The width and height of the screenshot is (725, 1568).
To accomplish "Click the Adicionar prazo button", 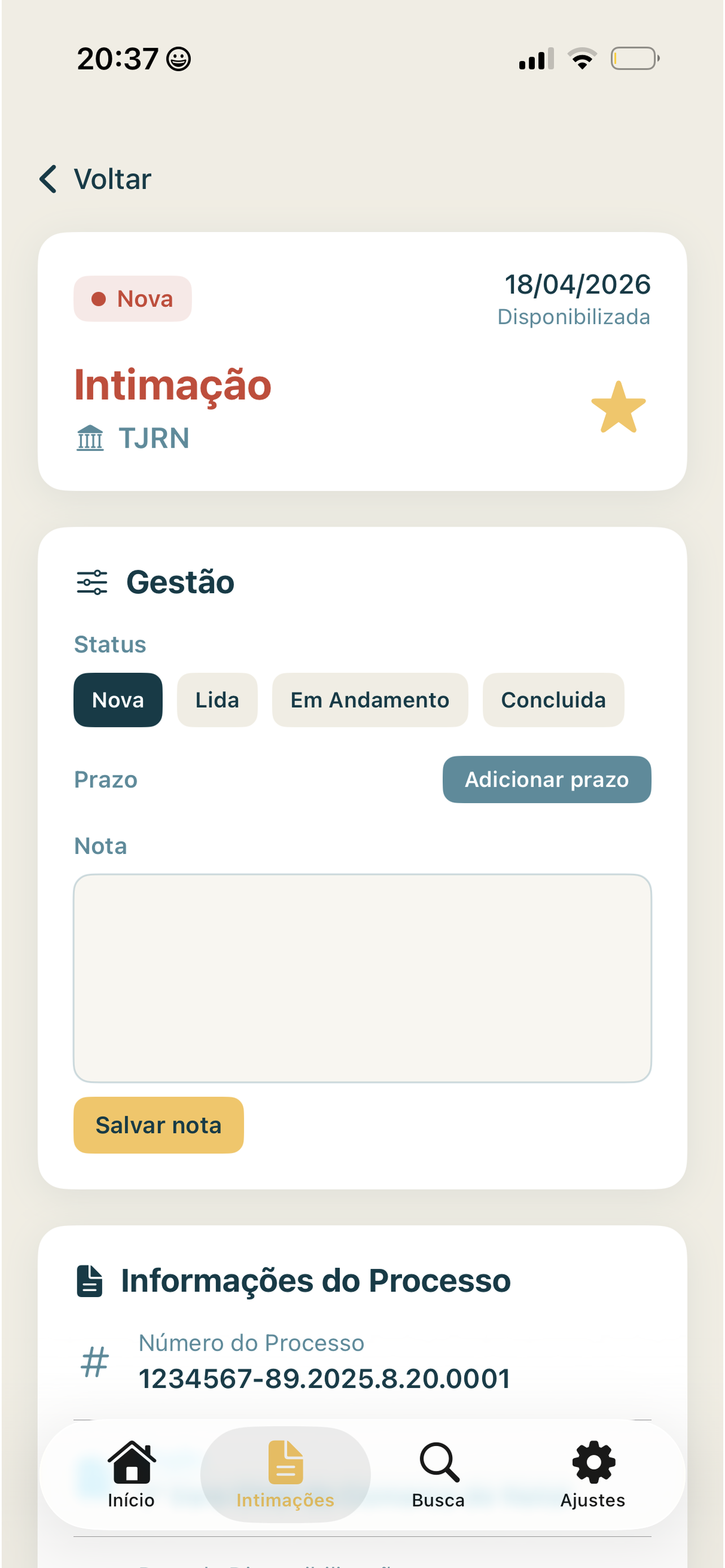I will click(547, 779).
